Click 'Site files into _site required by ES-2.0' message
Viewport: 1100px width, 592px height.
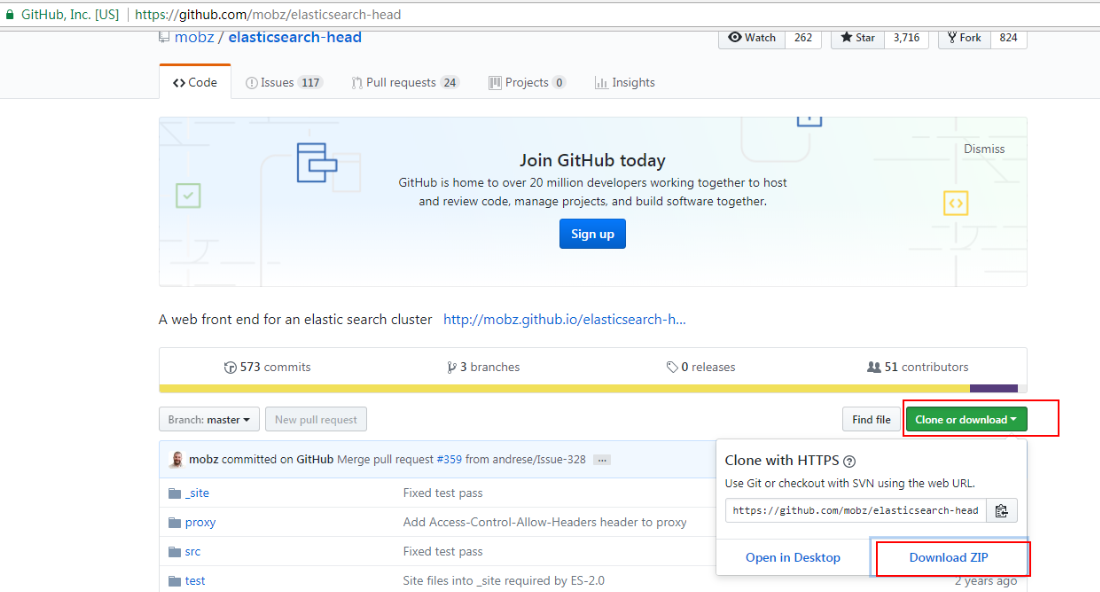(x=504, y=581)
